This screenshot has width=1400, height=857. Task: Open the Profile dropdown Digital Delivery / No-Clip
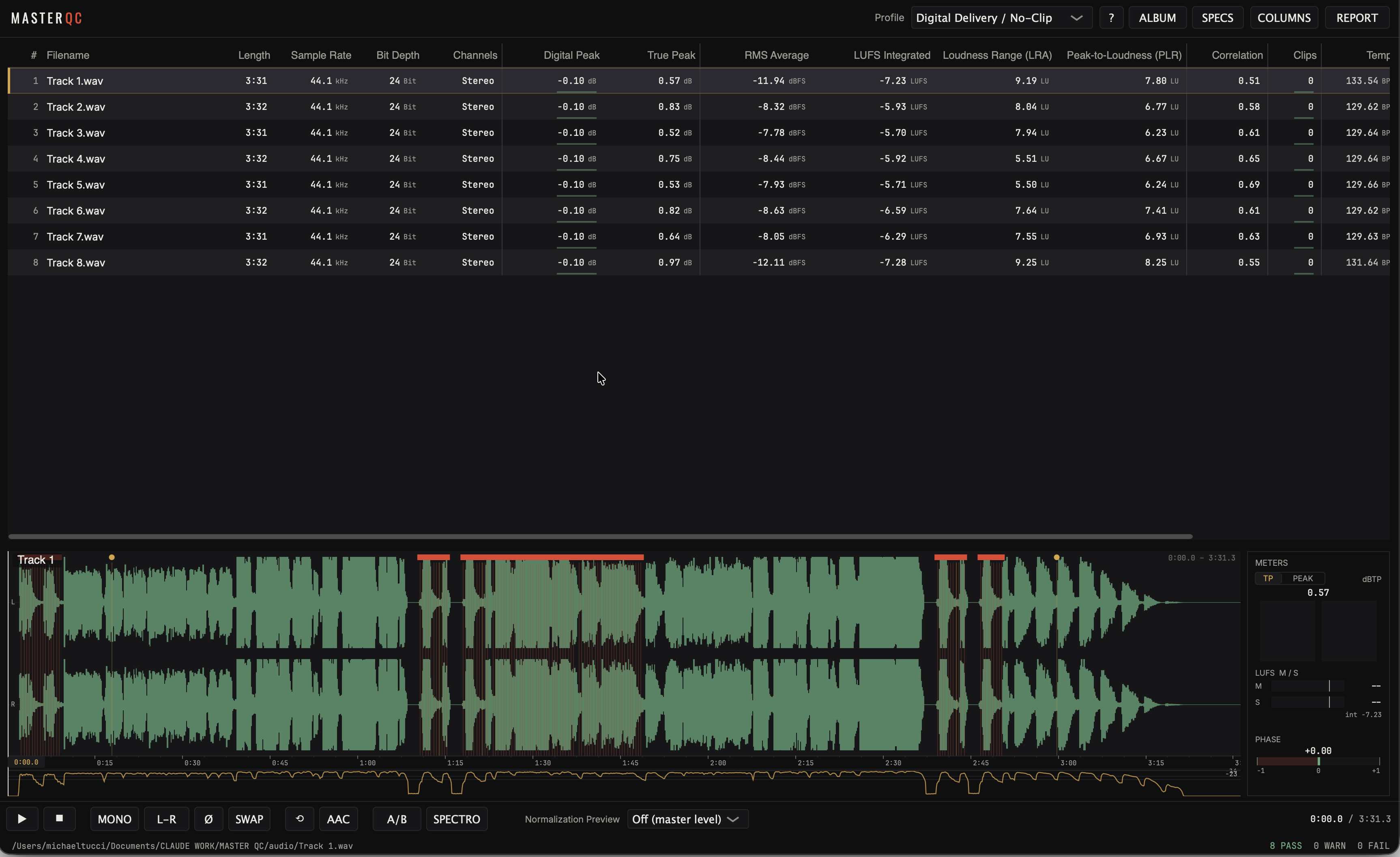(x=1001, y=17)
